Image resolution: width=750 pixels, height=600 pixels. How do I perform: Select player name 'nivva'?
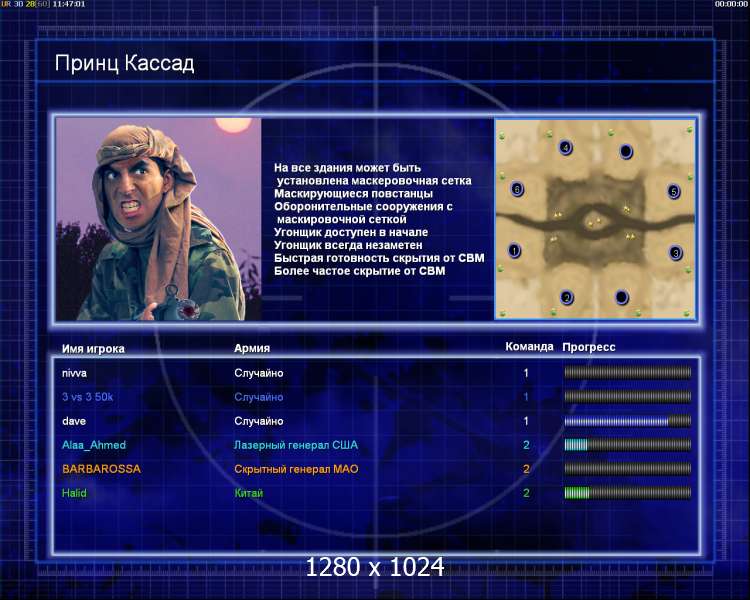[x=74, y=373]
